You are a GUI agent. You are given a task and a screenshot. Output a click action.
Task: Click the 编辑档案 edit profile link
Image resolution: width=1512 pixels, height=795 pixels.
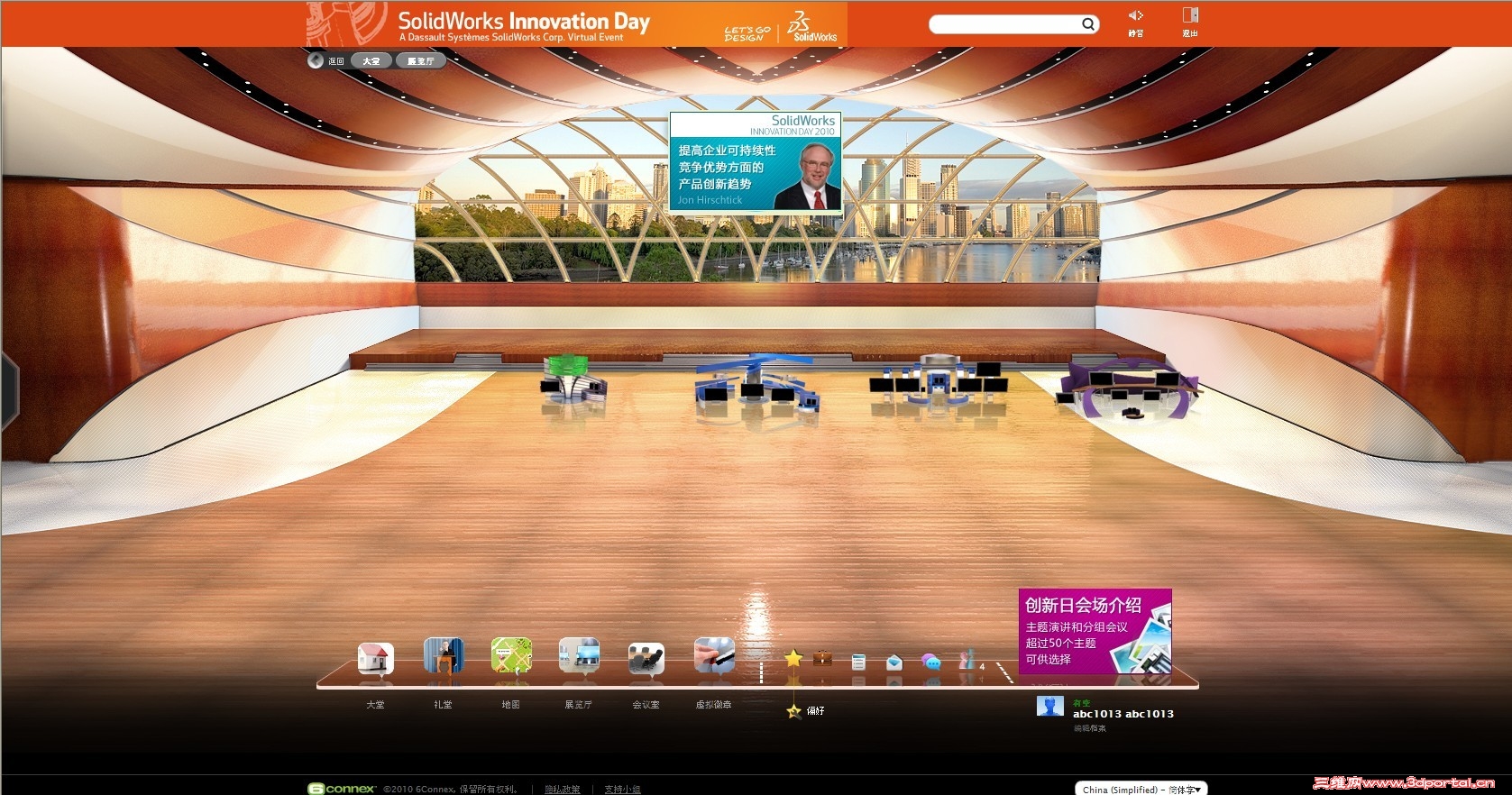pos(1089,728)
